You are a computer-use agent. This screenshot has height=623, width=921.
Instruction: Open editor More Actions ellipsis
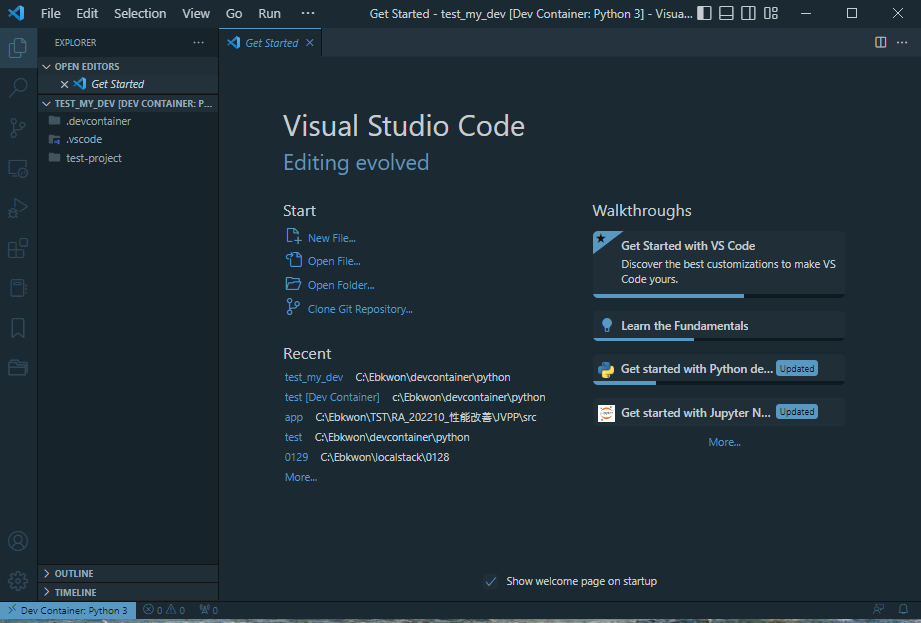[902, 42]
